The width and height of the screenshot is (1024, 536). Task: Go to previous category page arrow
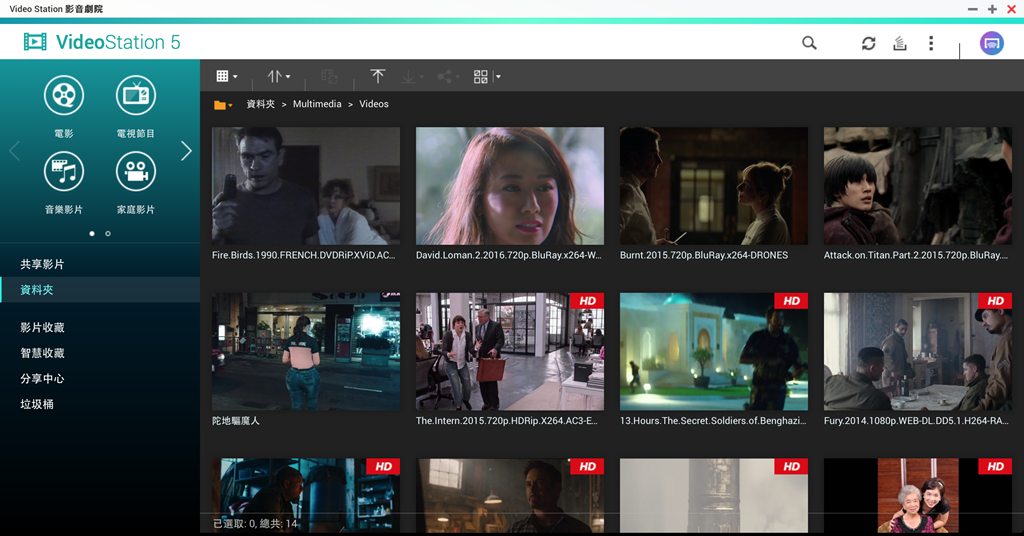[x=14, y=151]
